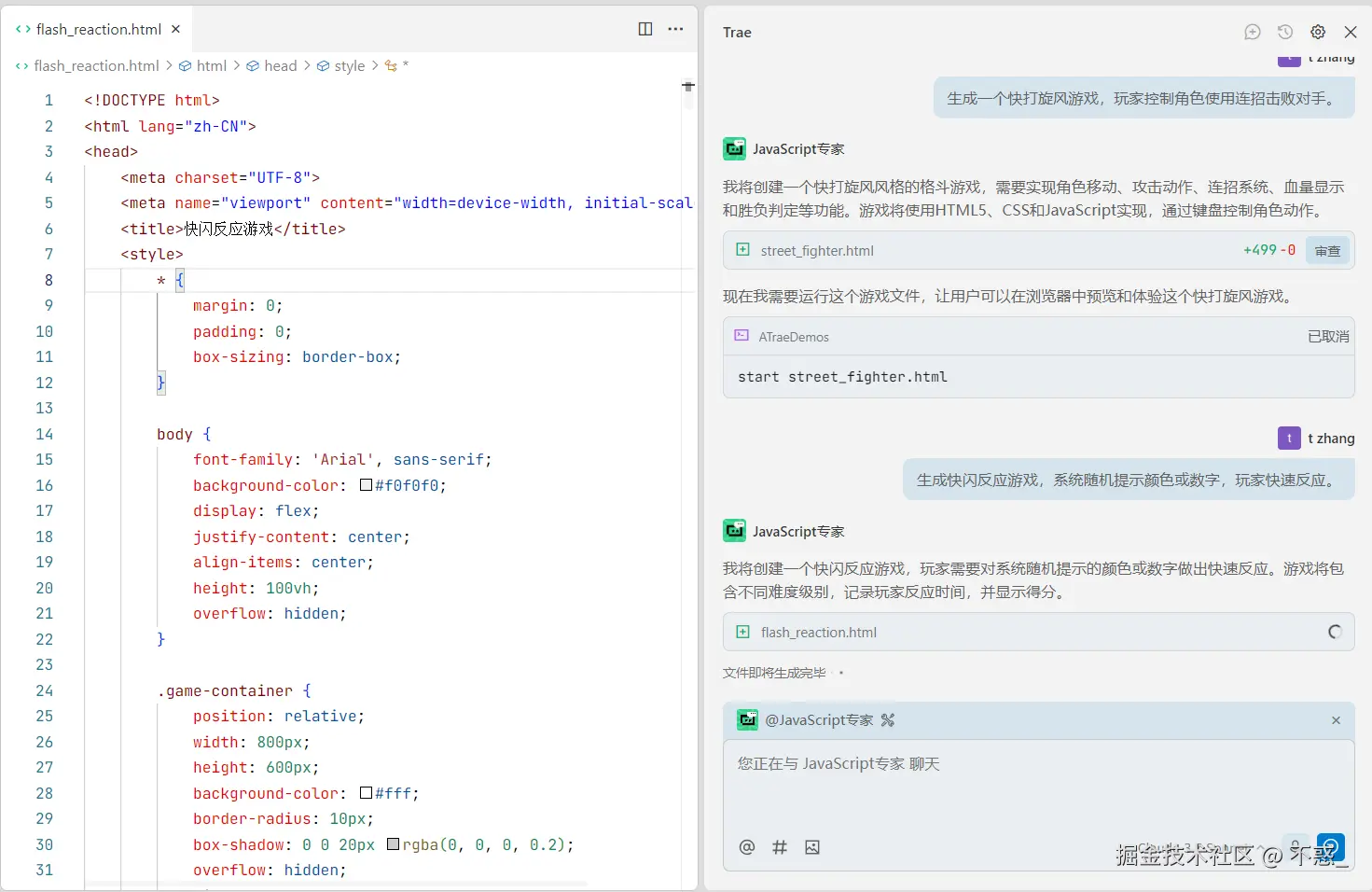Click the # context icon in chat input
This screenshot has width=1372, height=892.
780,847
